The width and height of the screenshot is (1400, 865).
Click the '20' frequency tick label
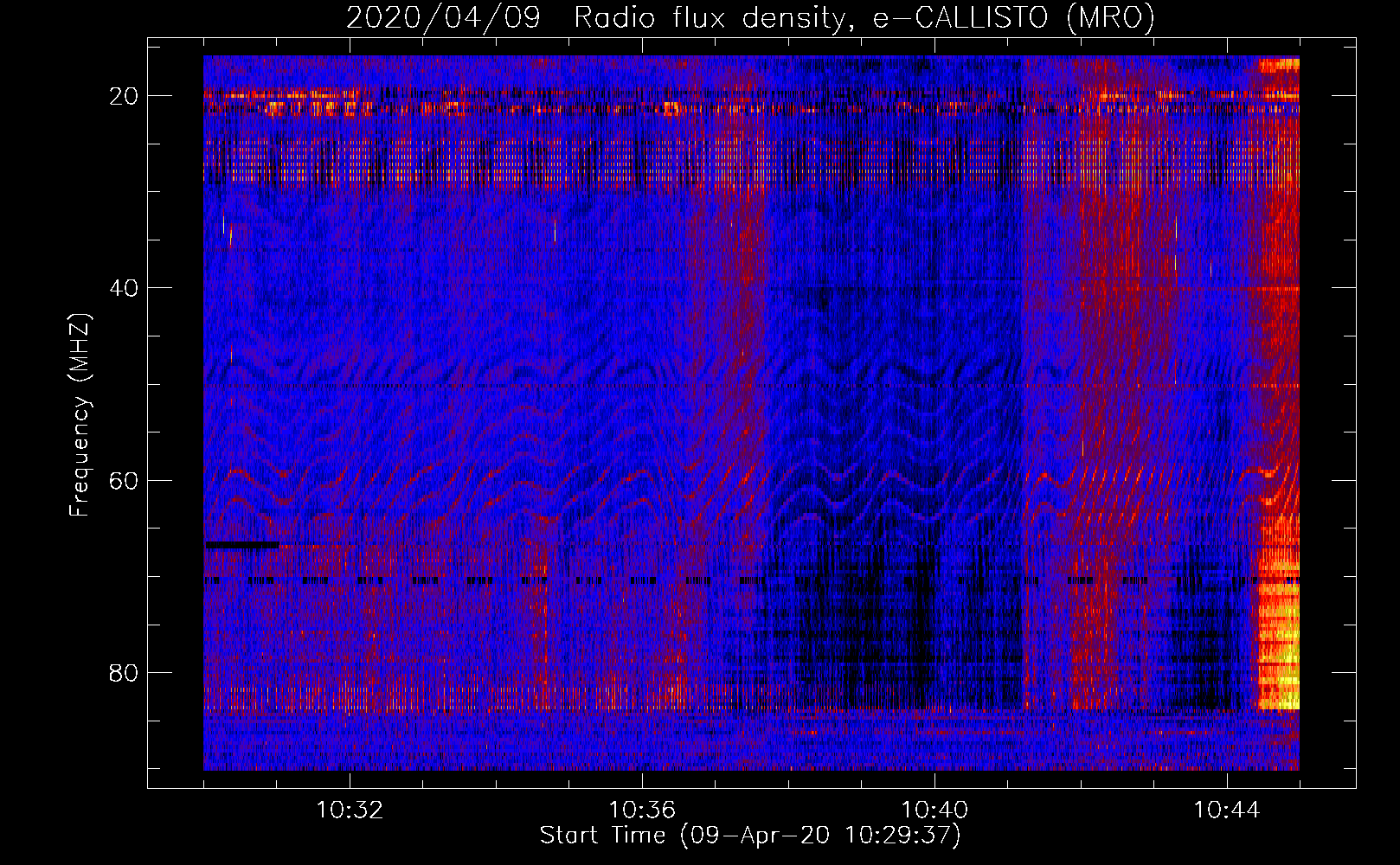(125, 96)
